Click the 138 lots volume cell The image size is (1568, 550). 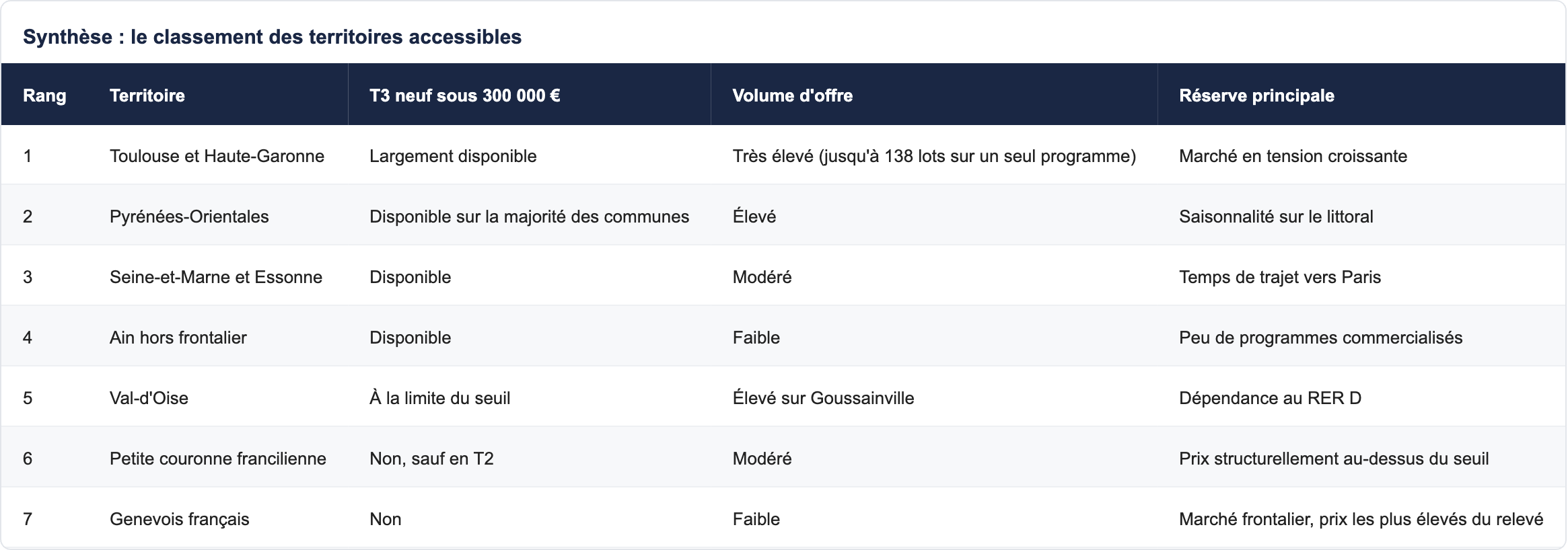[x=934, y=155]
